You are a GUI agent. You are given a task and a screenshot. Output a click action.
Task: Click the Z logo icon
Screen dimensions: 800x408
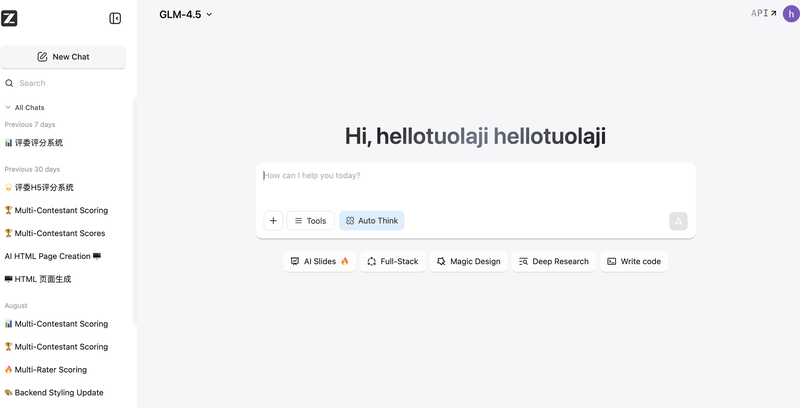pos(9,18)
